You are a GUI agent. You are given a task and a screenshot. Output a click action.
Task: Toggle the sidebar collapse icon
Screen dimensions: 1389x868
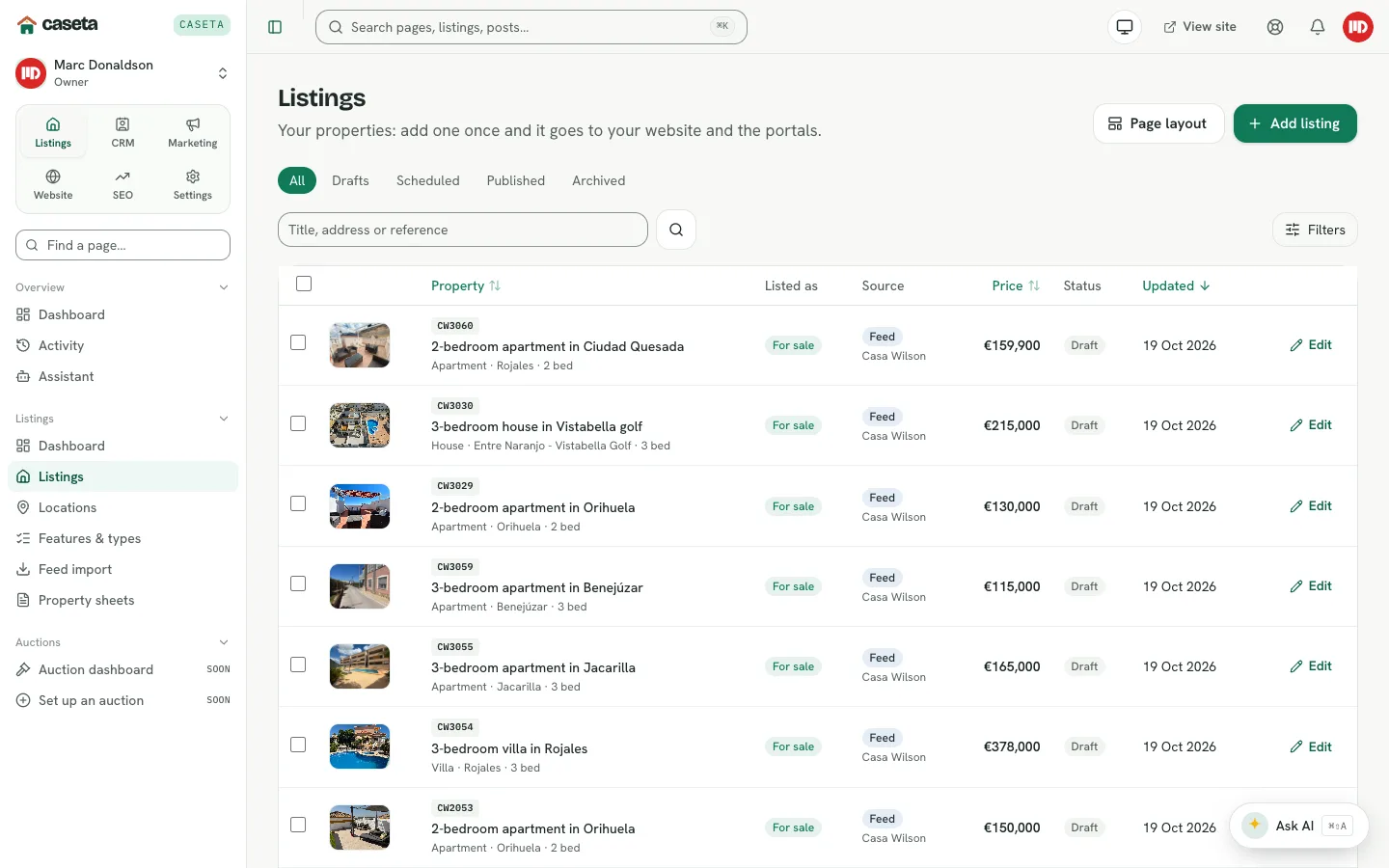[x=275, y=27]
